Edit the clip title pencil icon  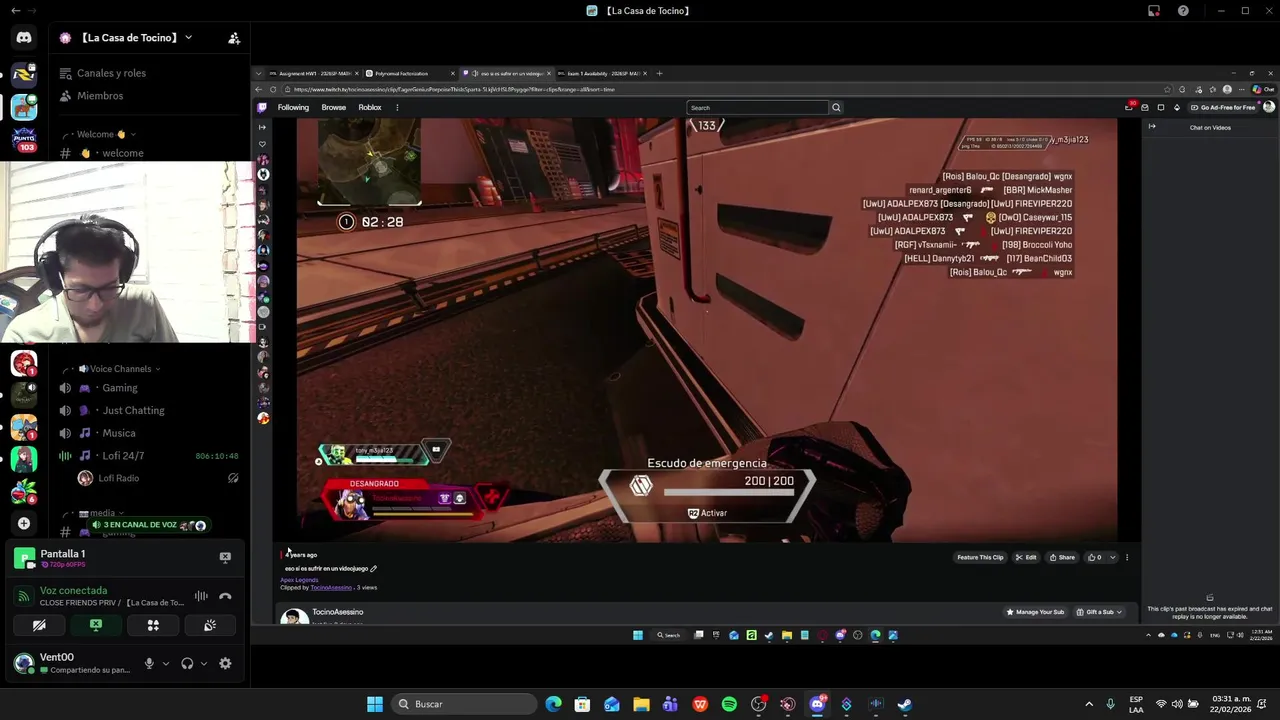(x=374, y=569)
